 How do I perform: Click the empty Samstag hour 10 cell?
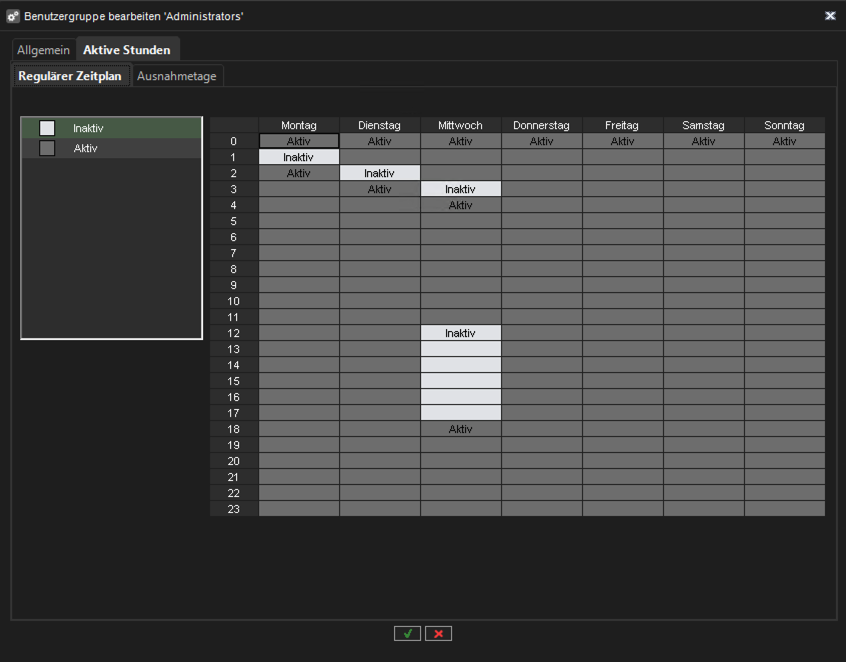703,300
